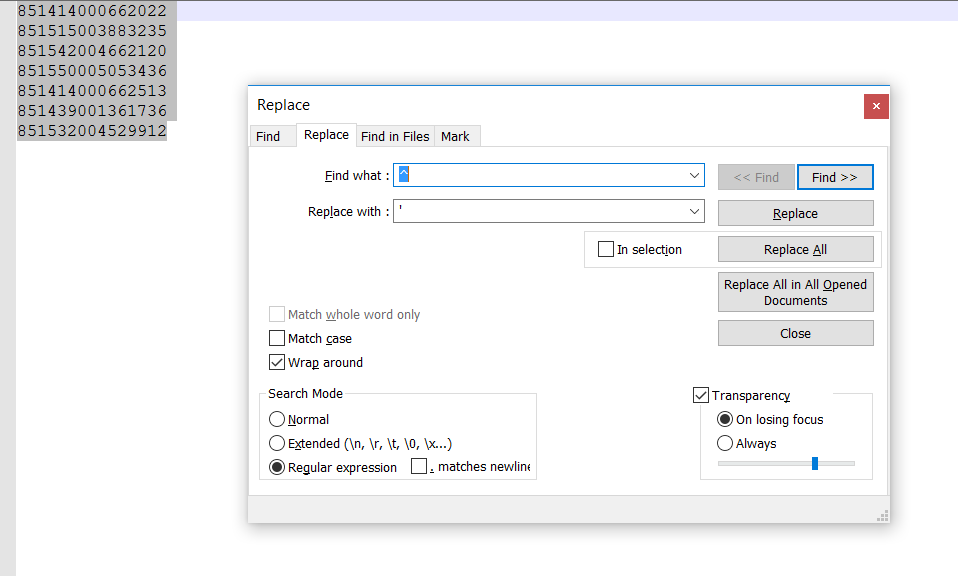The image size is (958, 576).
Task: Choose Always for transparency
Action: (725, 444)
